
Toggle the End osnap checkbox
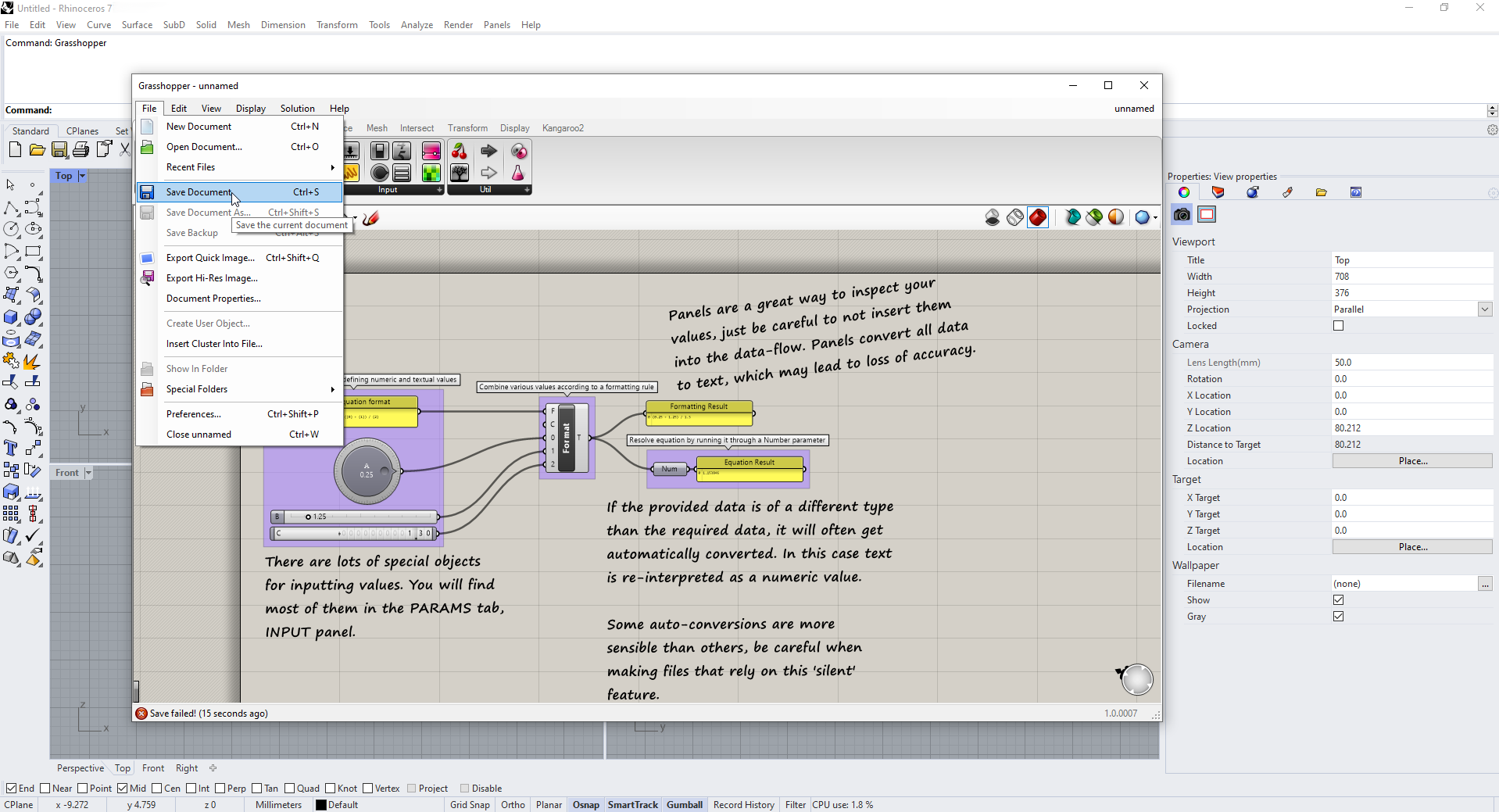pyautogui.click(x=11, y=789)
